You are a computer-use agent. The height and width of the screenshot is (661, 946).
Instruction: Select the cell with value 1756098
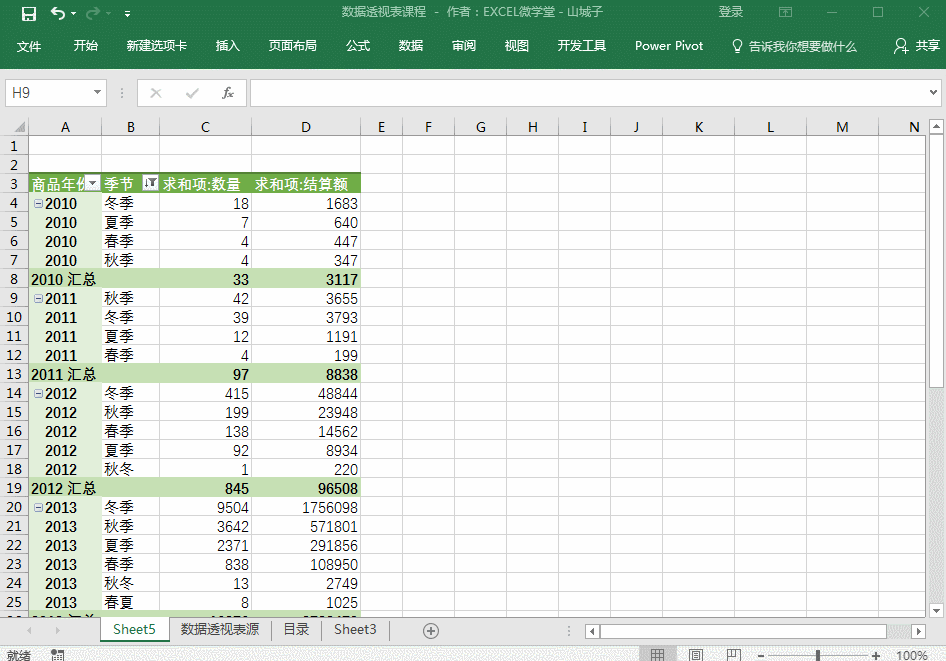click(306, 508)
